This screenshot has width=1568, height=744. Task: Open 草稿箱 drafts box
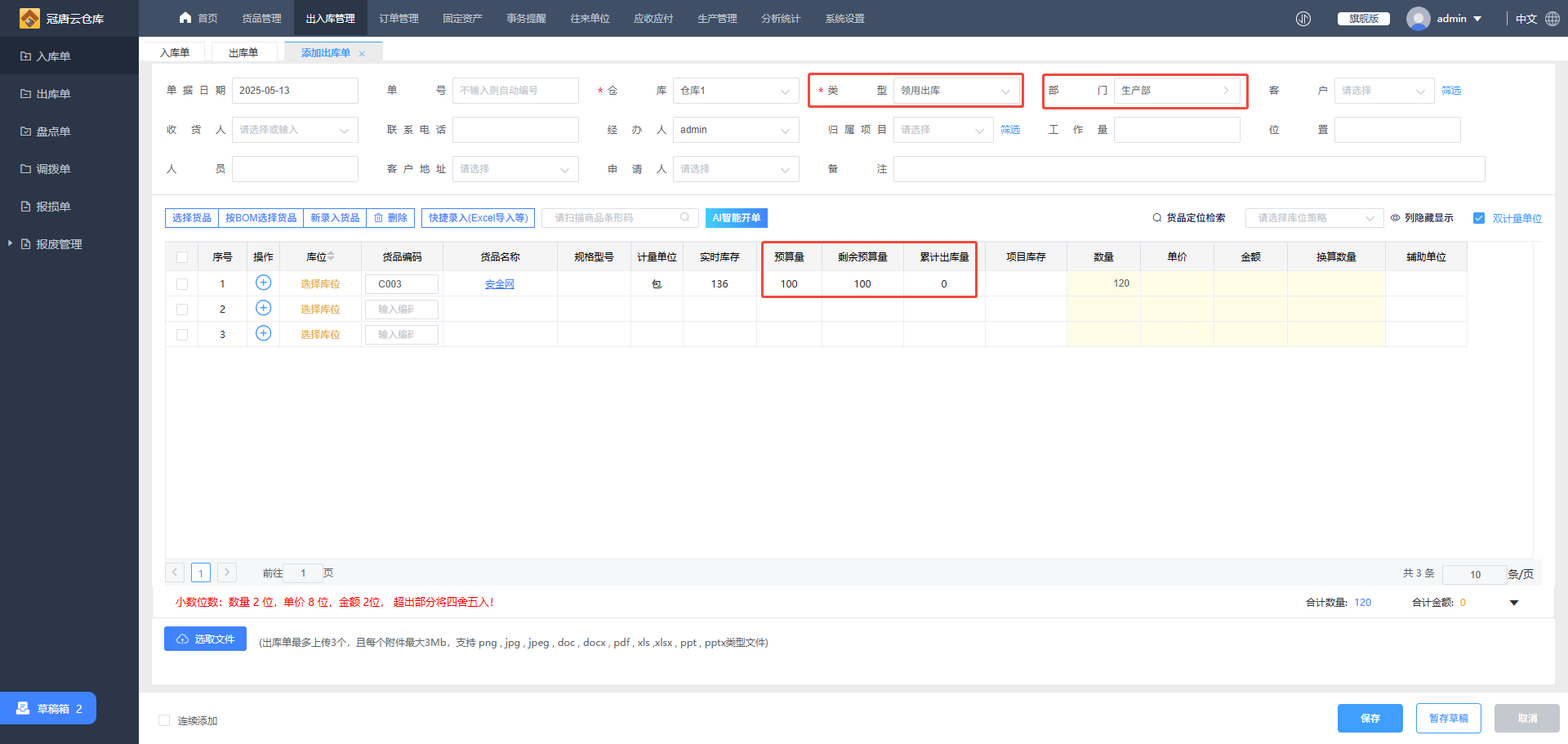48,708
